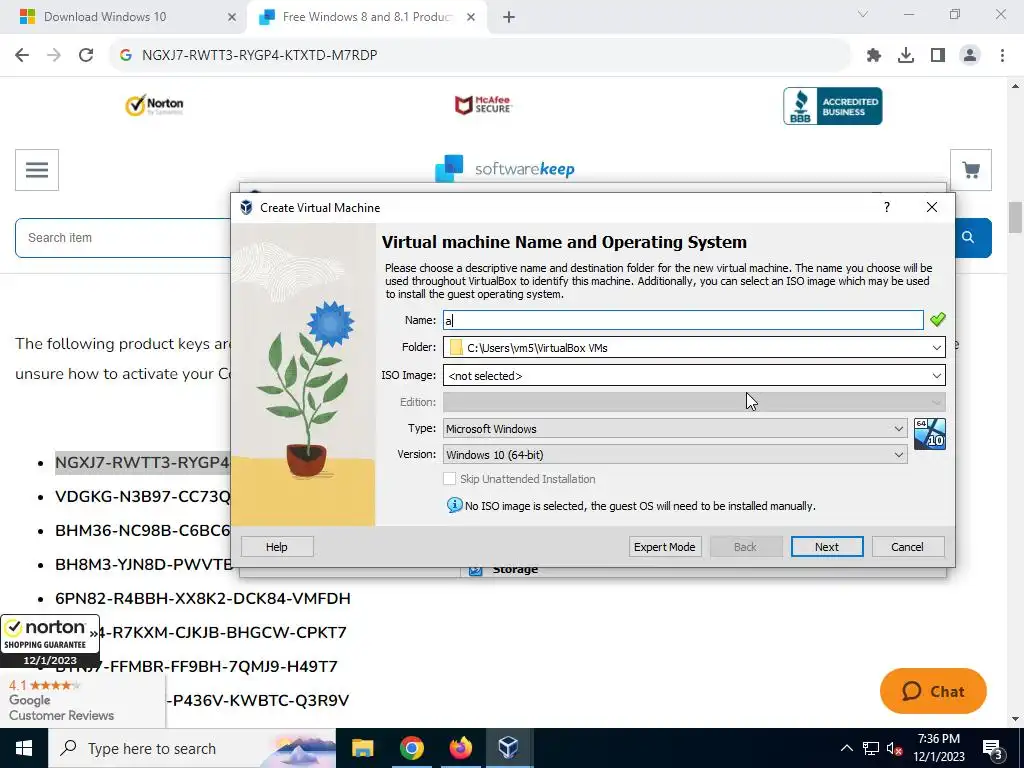
Task: Open File Explorer from taskbar
Action: pos(362,748)
